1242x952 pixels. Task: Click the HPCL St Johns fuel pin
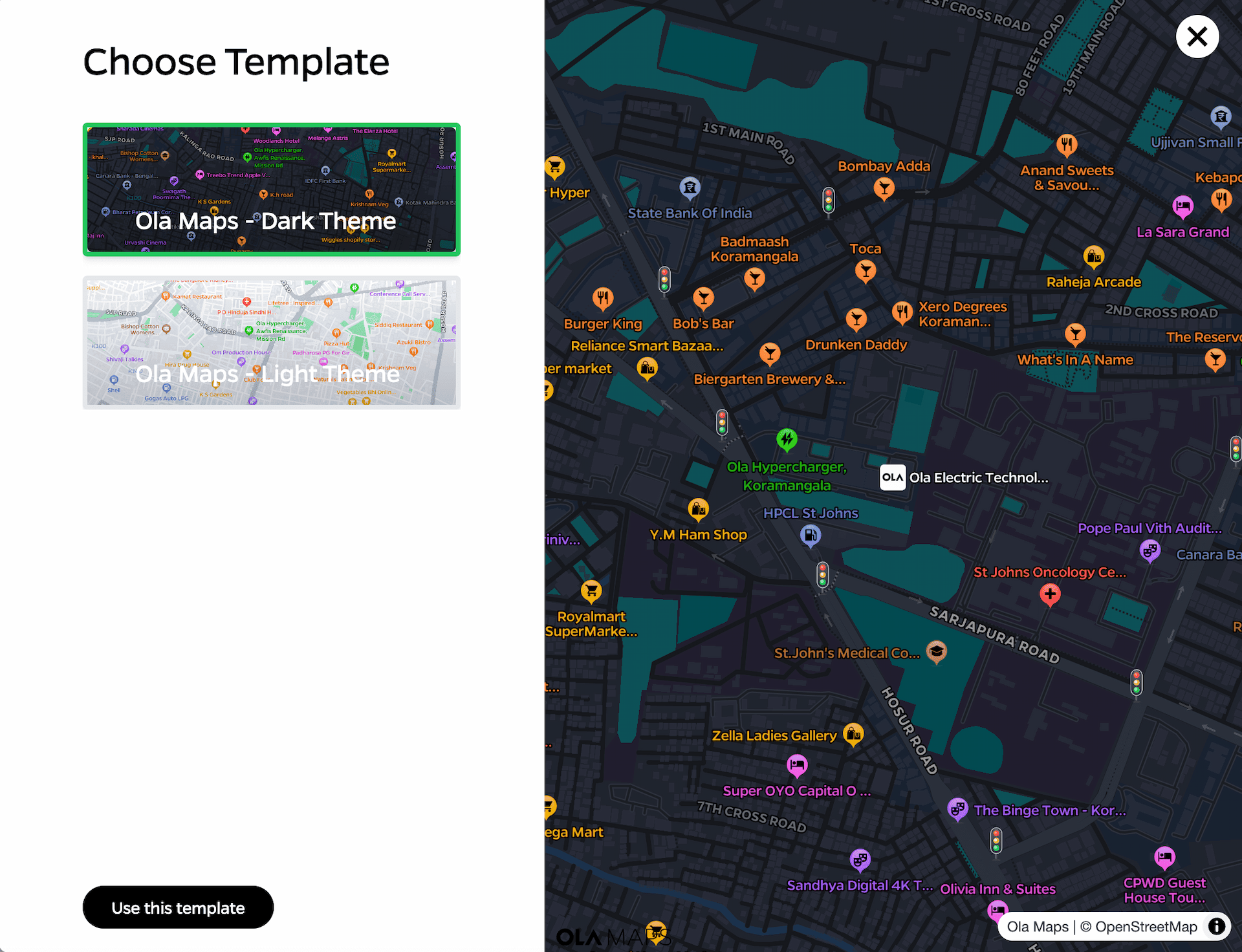[x=811, y=535]
